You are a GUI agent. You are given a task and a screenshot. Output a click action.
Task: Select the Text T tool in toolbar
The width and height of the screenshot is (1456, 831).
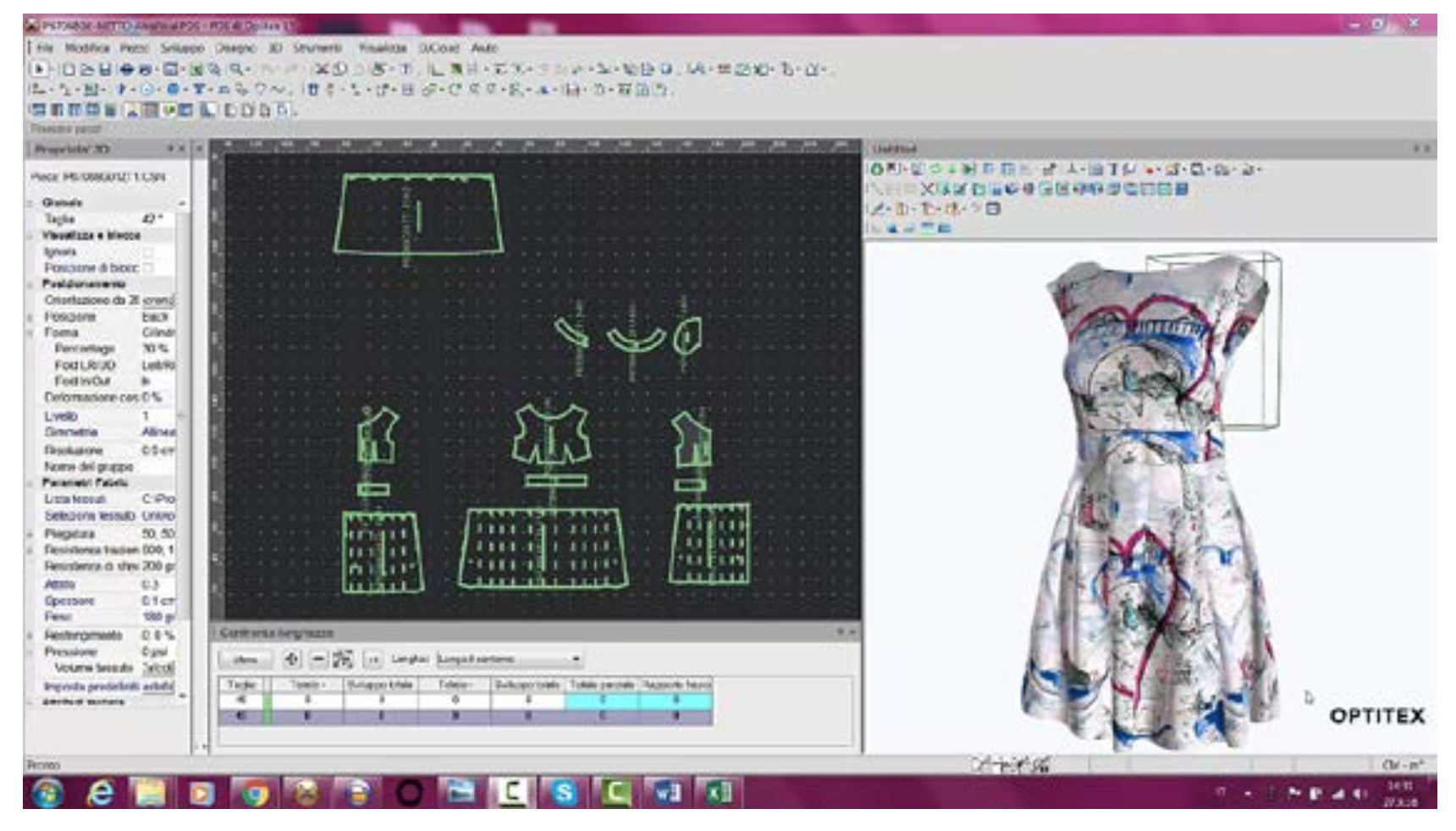405,69
